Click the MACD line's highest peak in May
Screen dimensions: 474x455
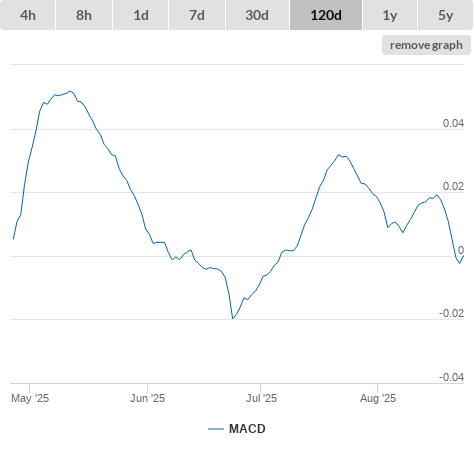coord(70,91)
